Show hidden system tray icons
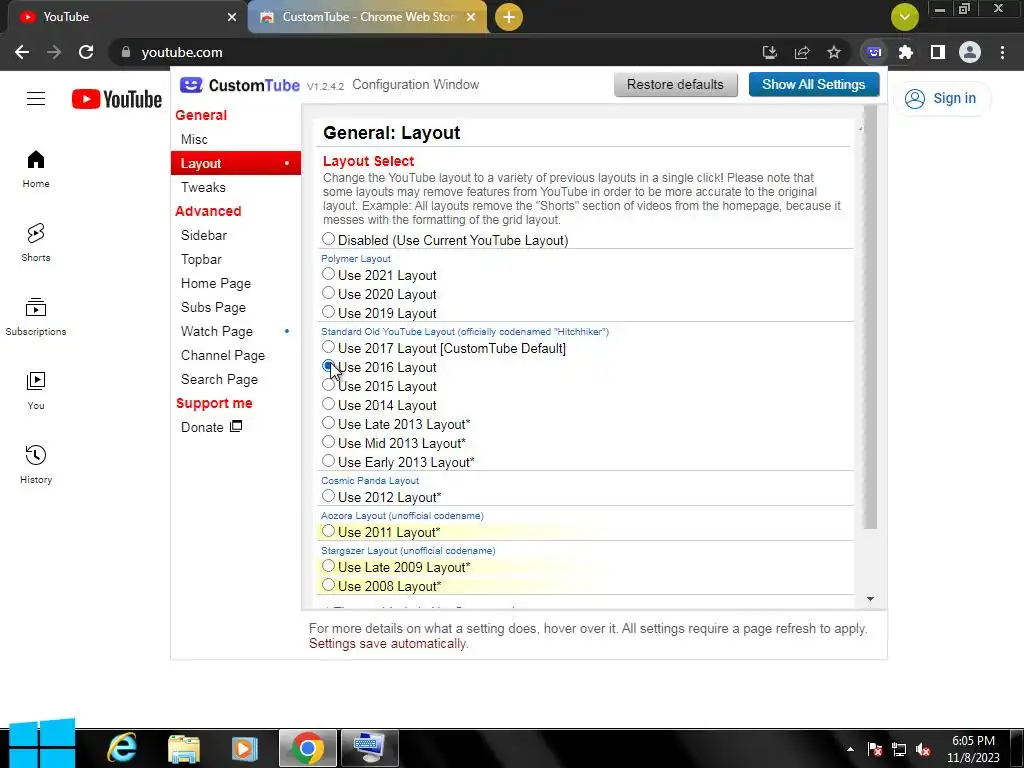Viewport: 1024px width, 768px height. click(x=850, y=750)
